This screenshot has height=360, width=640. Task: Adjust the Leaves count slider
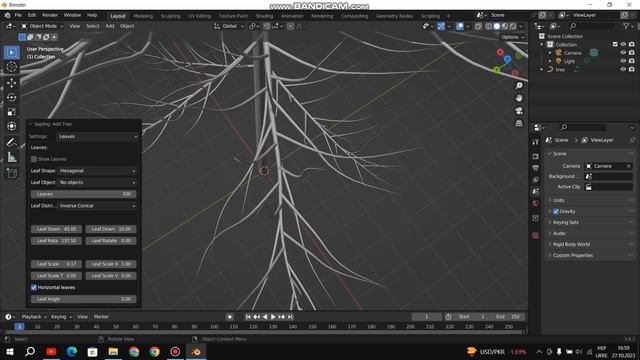tap(84, 194)
